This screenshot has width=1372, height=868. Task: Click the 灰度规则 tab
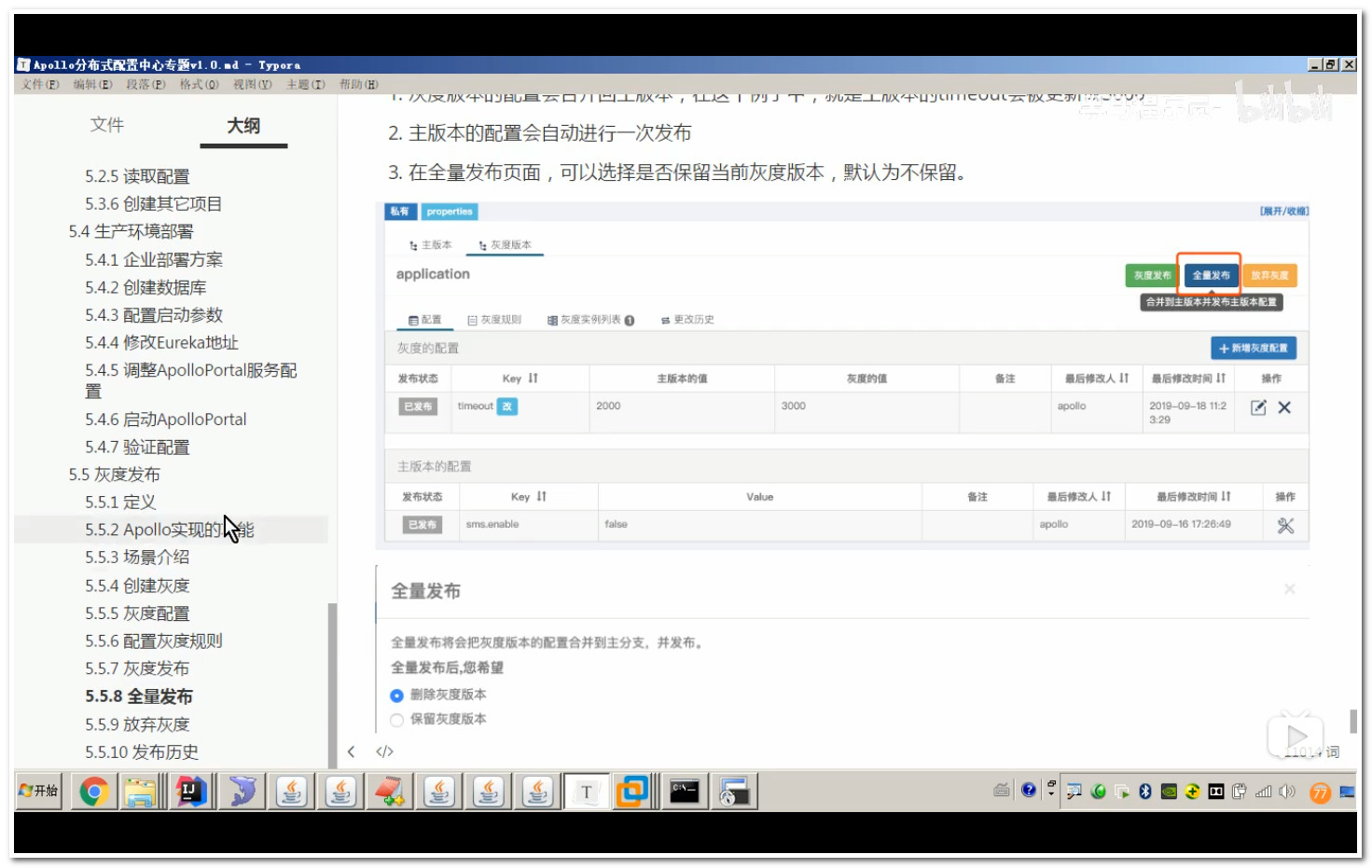coord(494,320)
